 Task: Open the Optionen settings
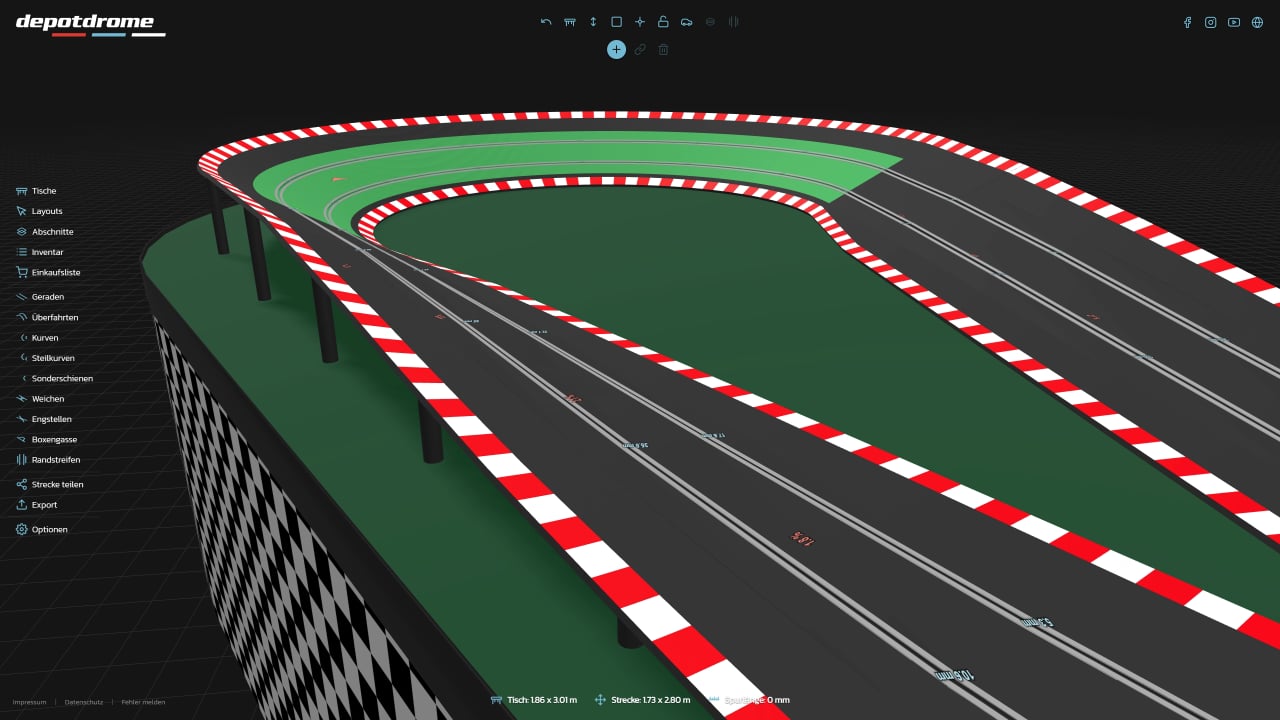42,529
